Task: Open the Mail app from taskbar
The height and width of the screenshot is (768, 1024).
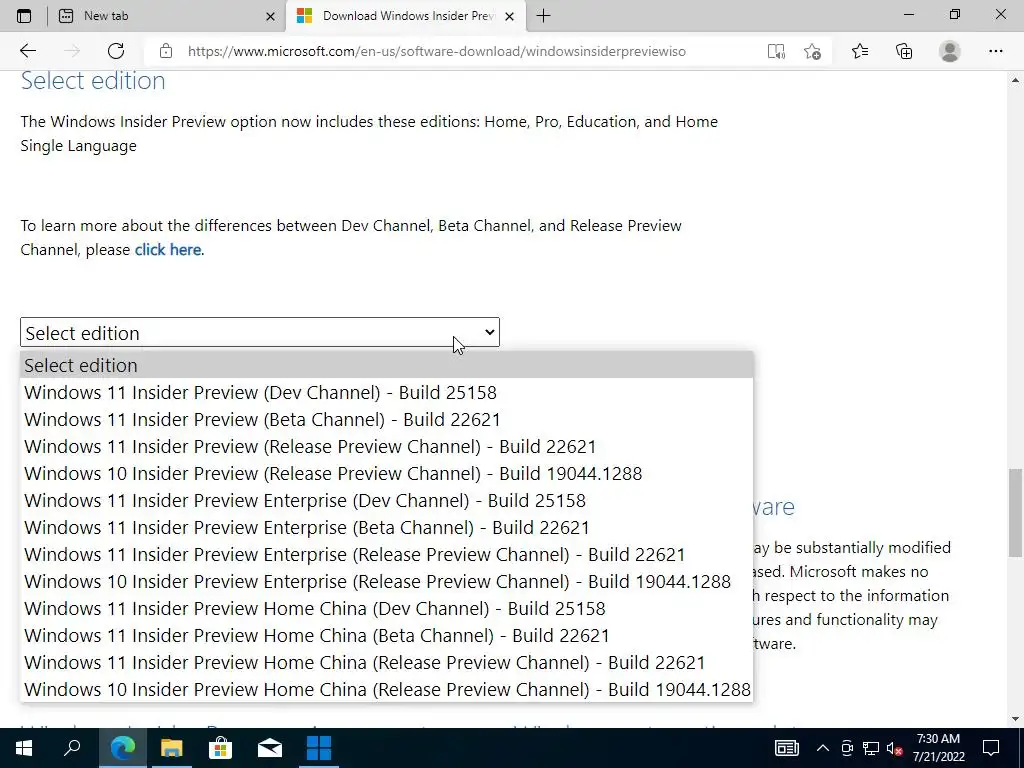Action: click(269, 748)
